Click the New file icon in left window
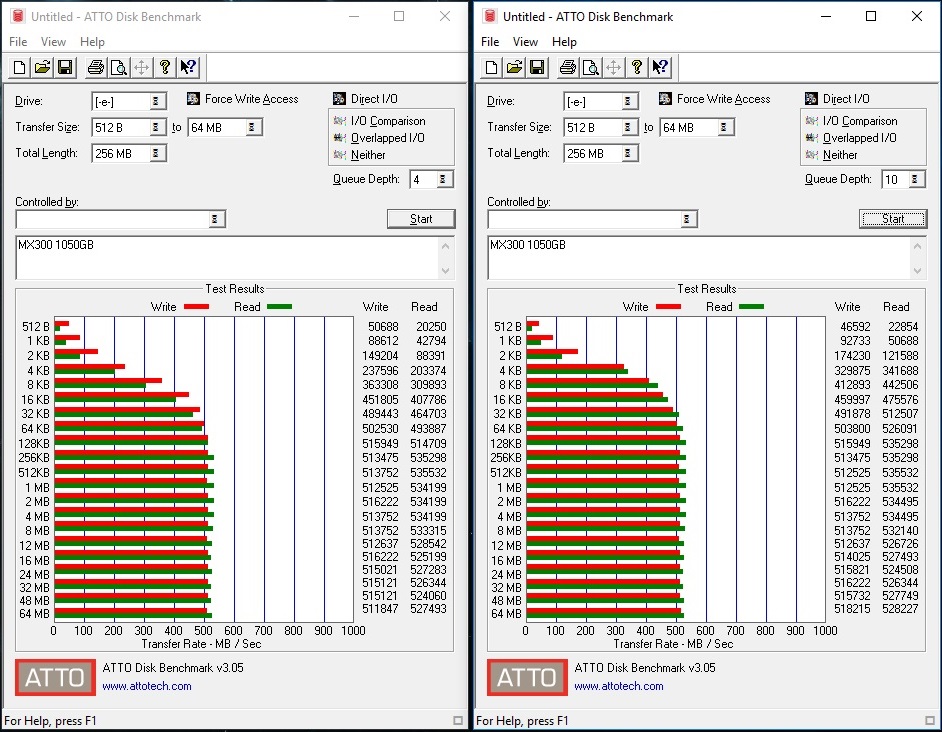Viewport: 942px width, 732px height. [19, 67]
